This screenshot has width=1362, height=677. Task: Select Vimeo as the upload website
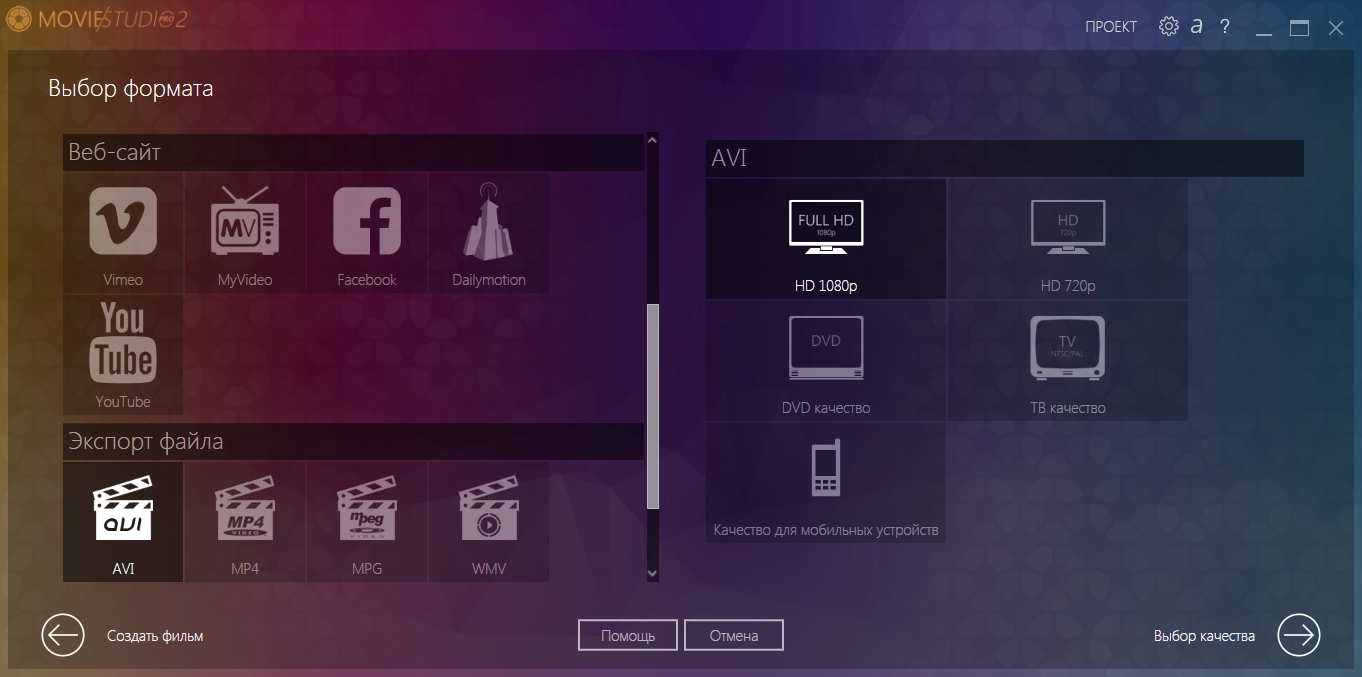pos(123,232)
